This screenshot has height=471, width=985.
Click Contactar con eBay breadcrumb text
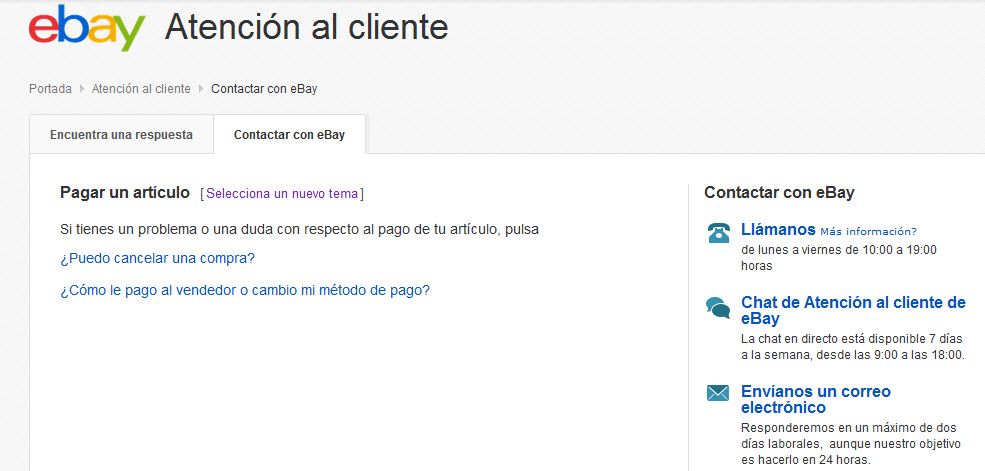264,89
